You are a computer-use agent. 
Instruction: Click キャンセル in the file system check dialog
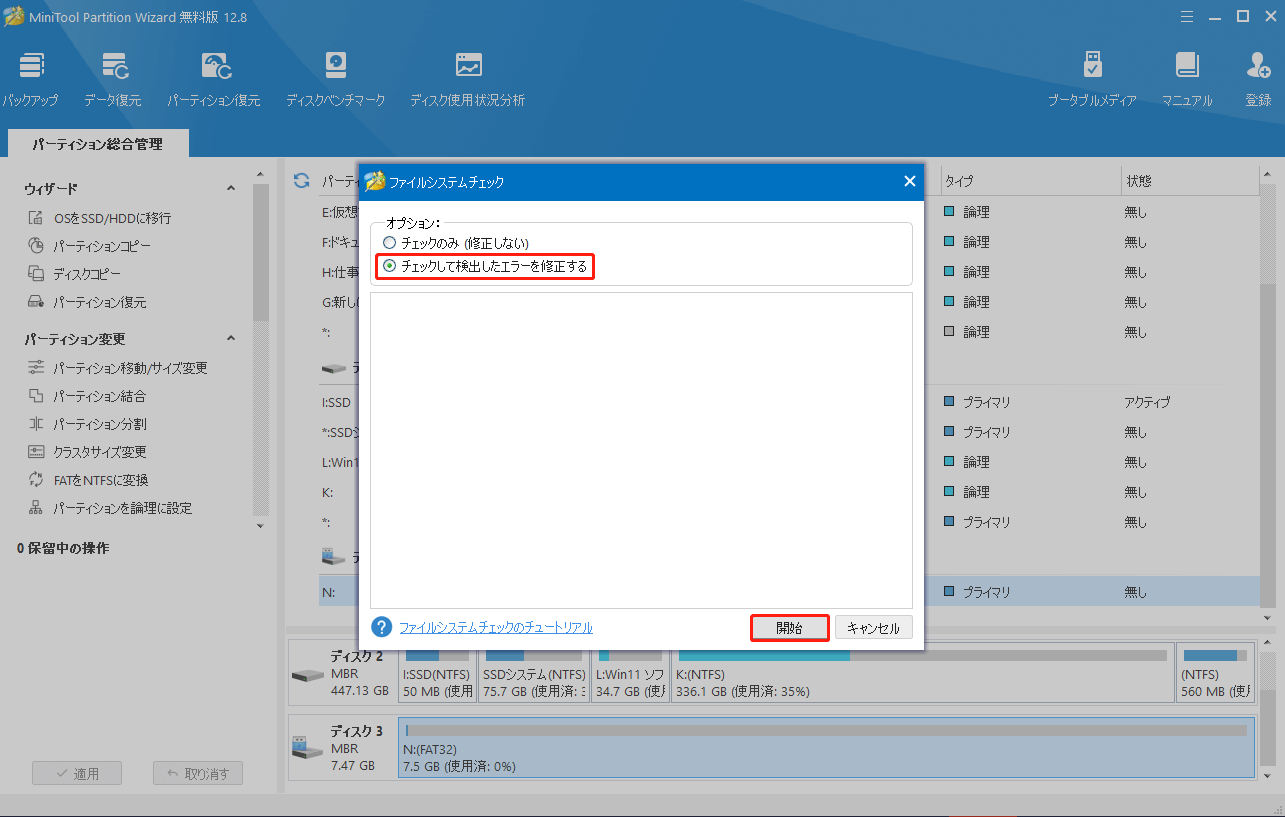(873, 628)
